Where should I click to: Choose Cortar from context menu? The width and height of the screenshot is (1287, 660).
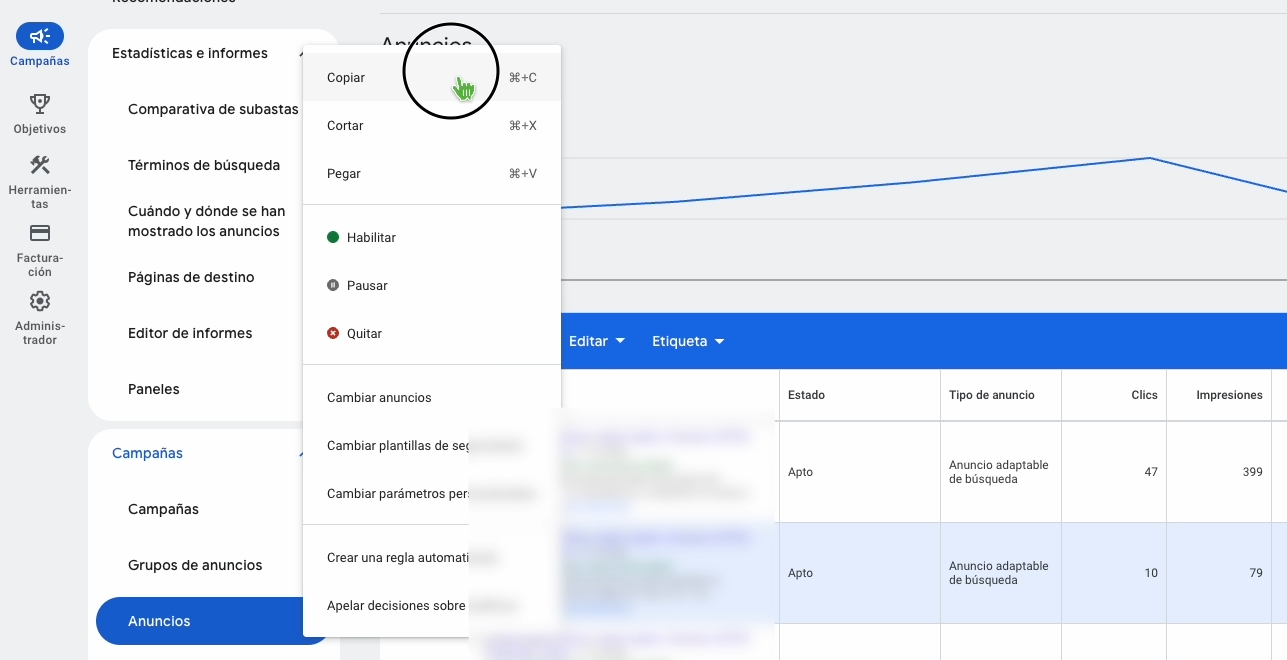(x=432, y=125)
